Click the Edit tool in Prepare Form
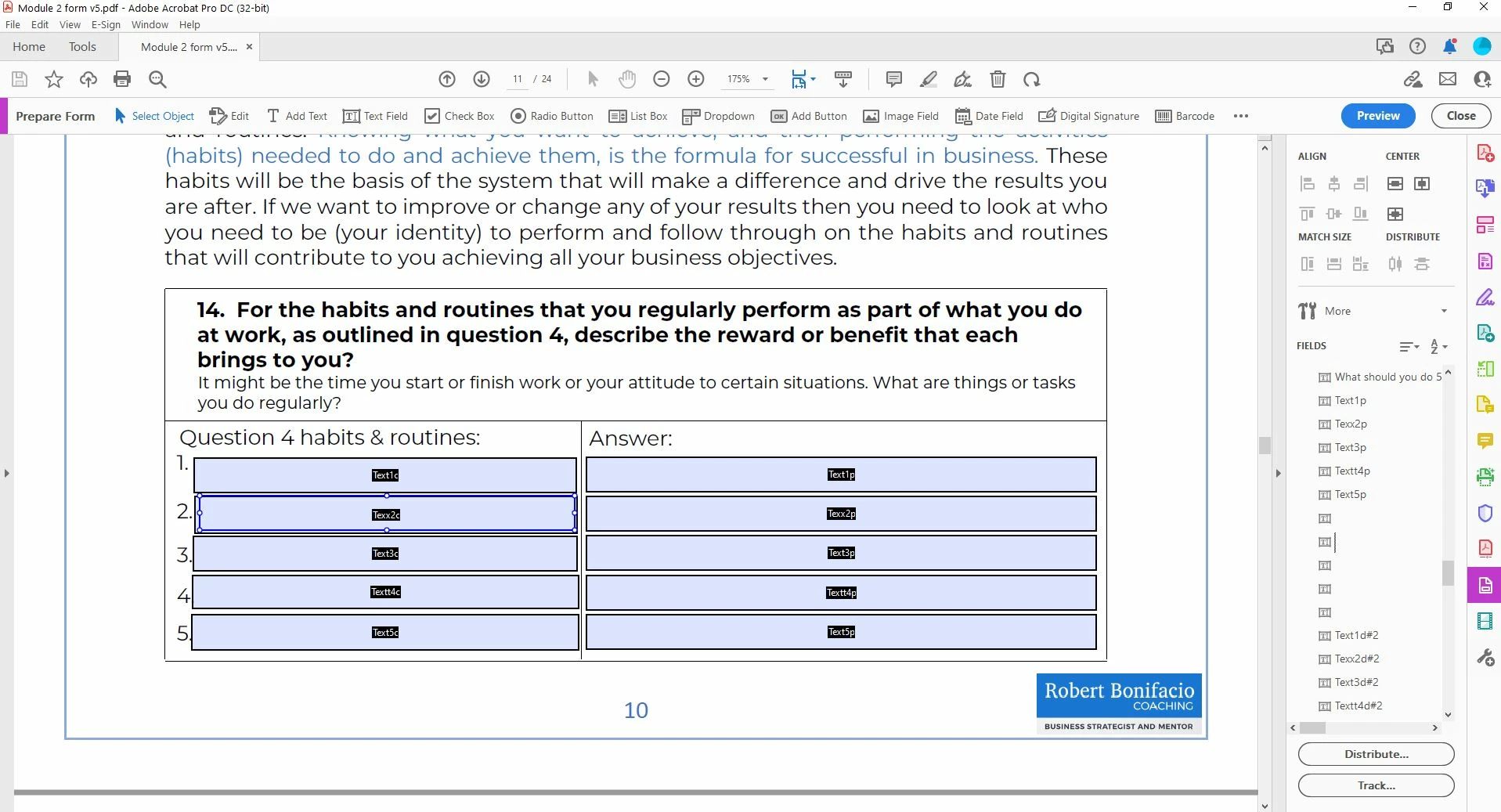This screenshot has height=812, width=1501. (229, 116)
